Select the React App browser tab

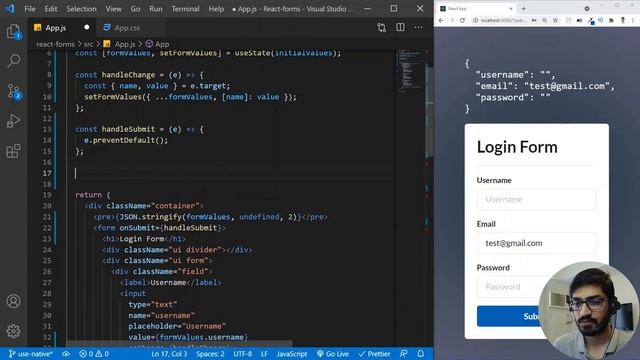[x=476, y=8]
